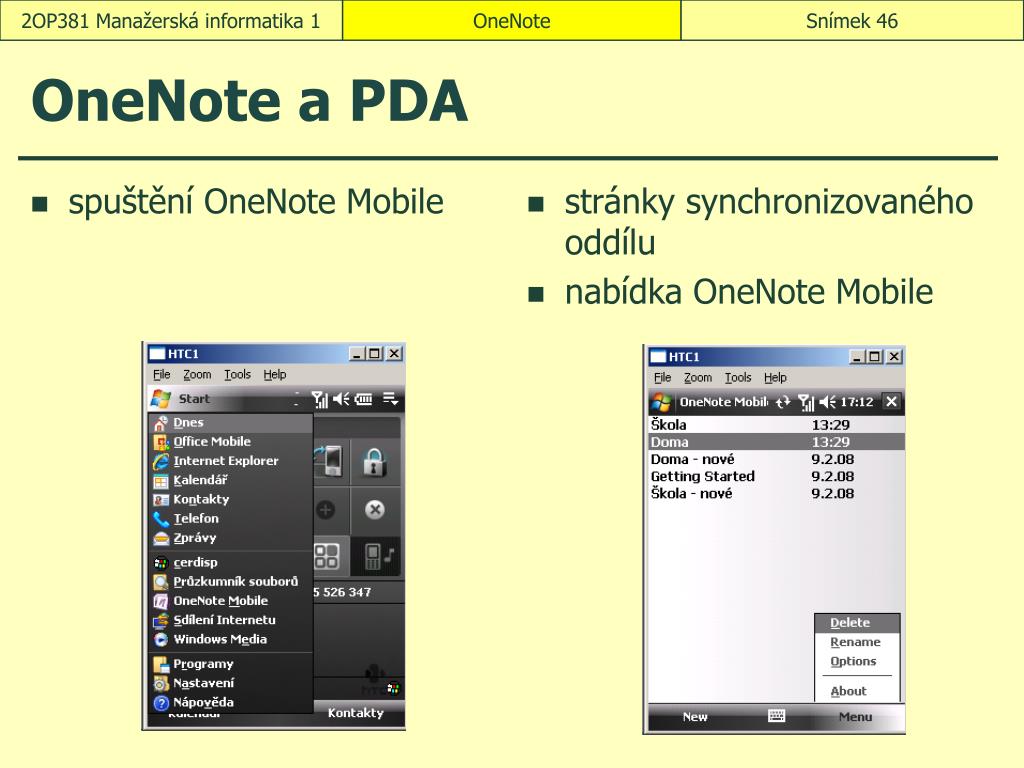This screenshot has height=768, width=1024.
Task: Click the sync arrows icon in OneNote Mobile bar
Action: tap(783, 402)
